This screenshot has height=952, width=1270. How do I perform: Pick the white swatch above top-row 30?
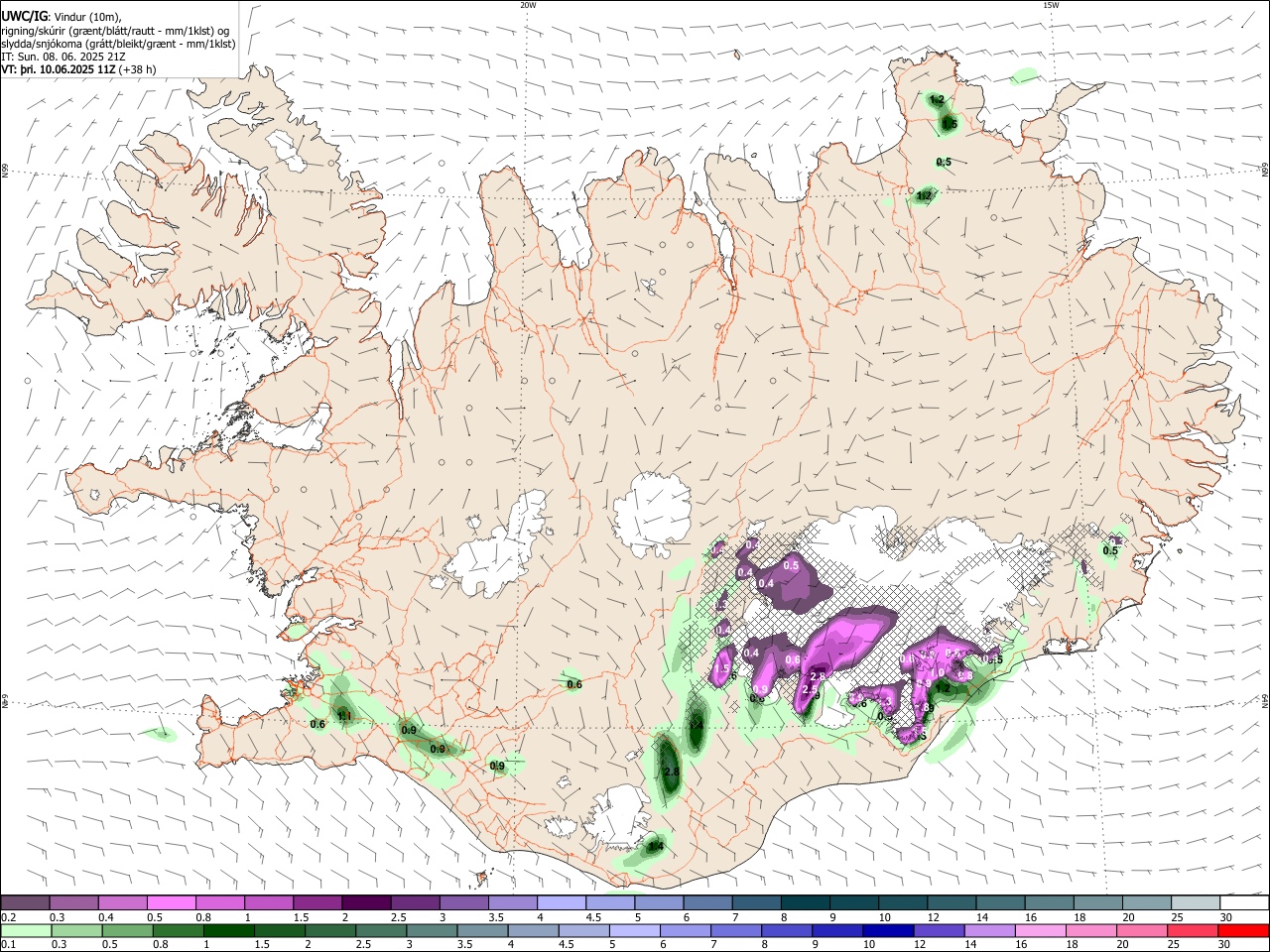(1245, 903)
